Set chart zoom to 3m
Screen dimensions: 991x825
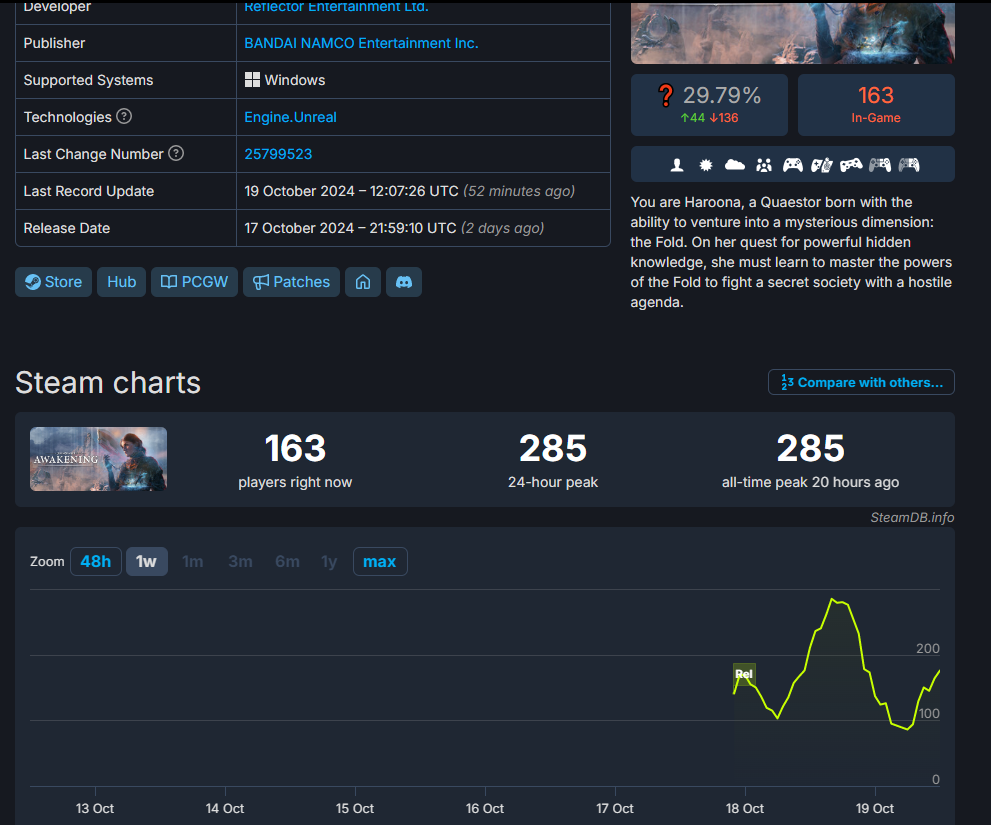coord(240,561)
